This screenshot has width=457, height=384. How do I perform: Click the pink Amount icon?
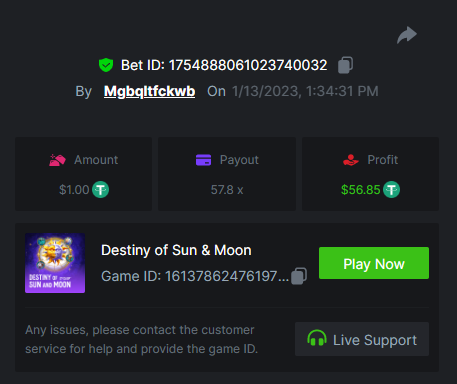pos(57,160)
